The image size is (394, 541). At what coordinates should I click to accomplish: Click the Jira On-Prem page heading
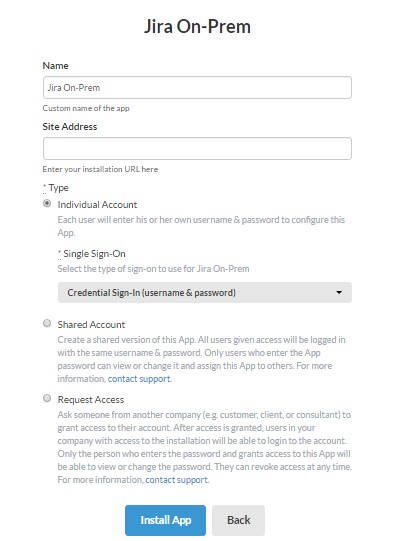[x=197, y=27]
